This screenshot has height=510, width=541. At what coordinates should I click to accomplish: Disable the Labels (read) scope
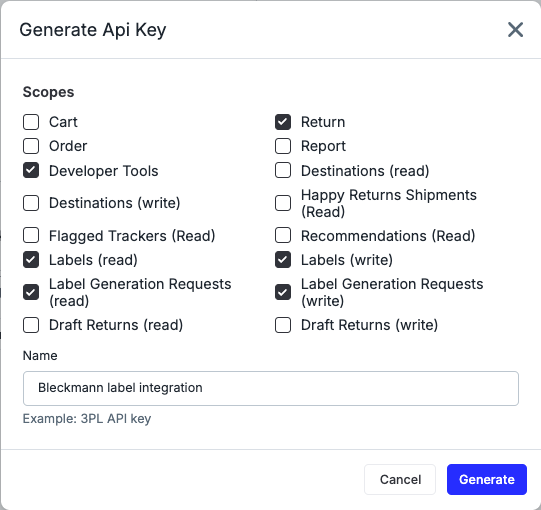click(x=31, y=260)
